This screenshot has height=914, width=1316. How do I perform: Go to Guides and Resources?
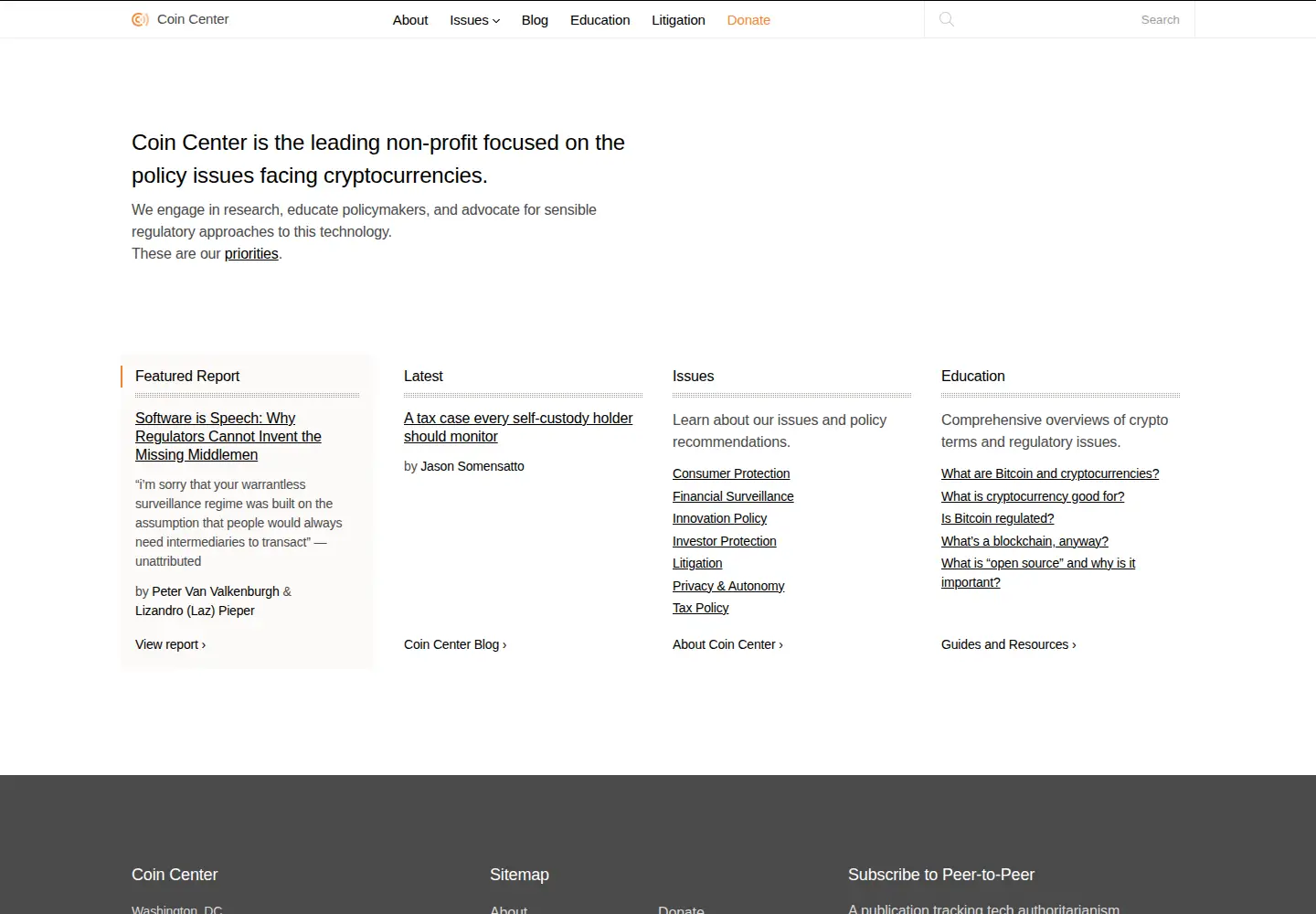1009,644
